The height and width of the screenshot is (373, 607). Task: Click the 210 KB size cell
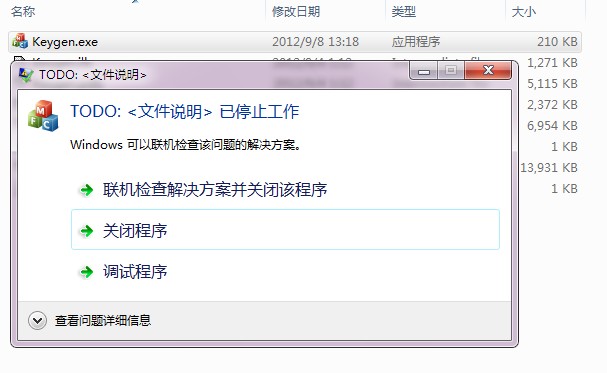click(557, 42)
